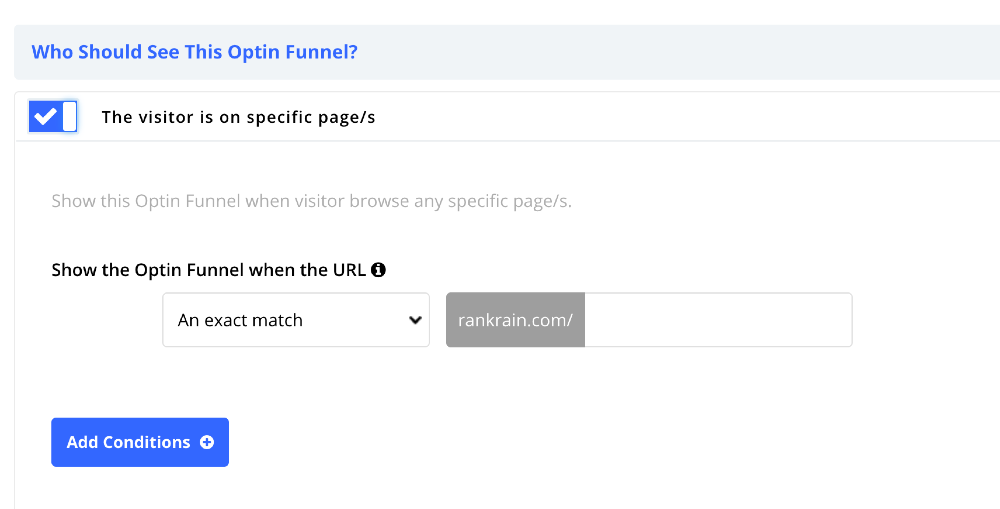Click the "The visitor is on specific page/s" label
The width and height of the screenshot is (1000, 509).
point(238,117)
